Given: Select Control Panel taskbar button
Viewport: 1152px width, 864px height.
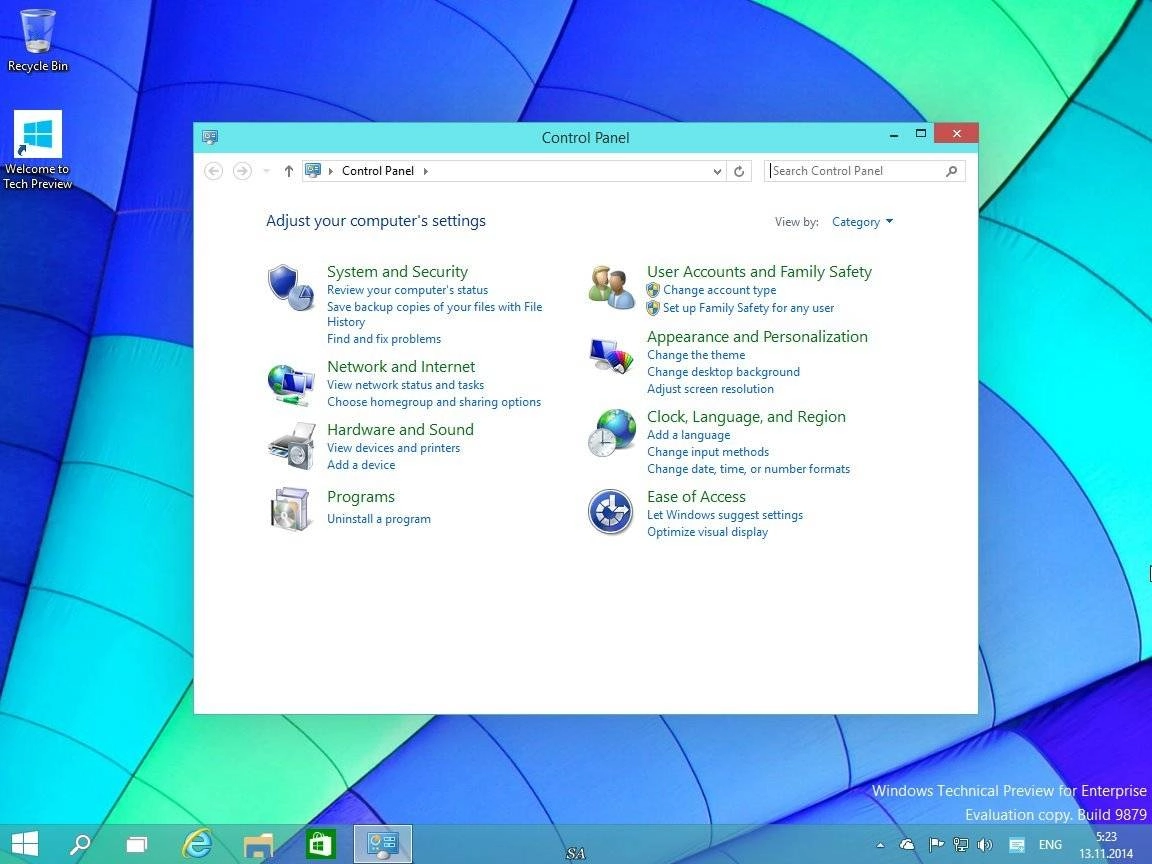Looking at the screenshot, I should click(x=383, y=844).
